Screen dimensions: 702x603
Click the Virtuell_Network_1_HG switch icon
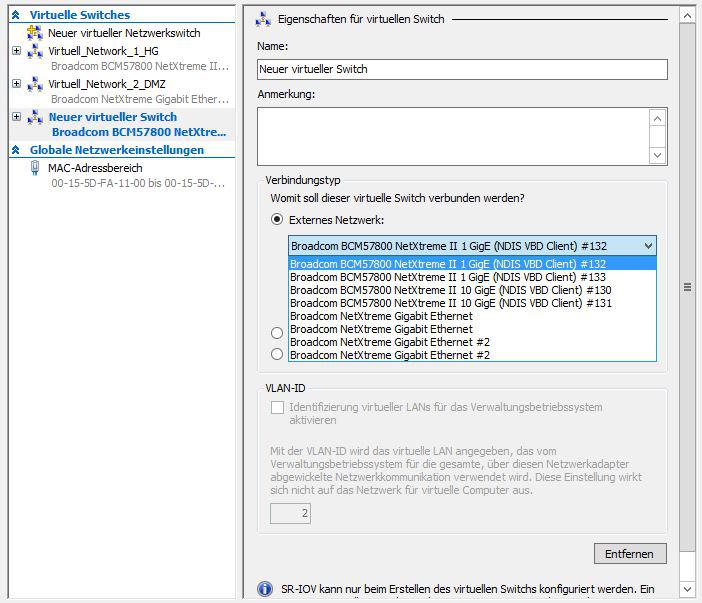tap(34, 51)
